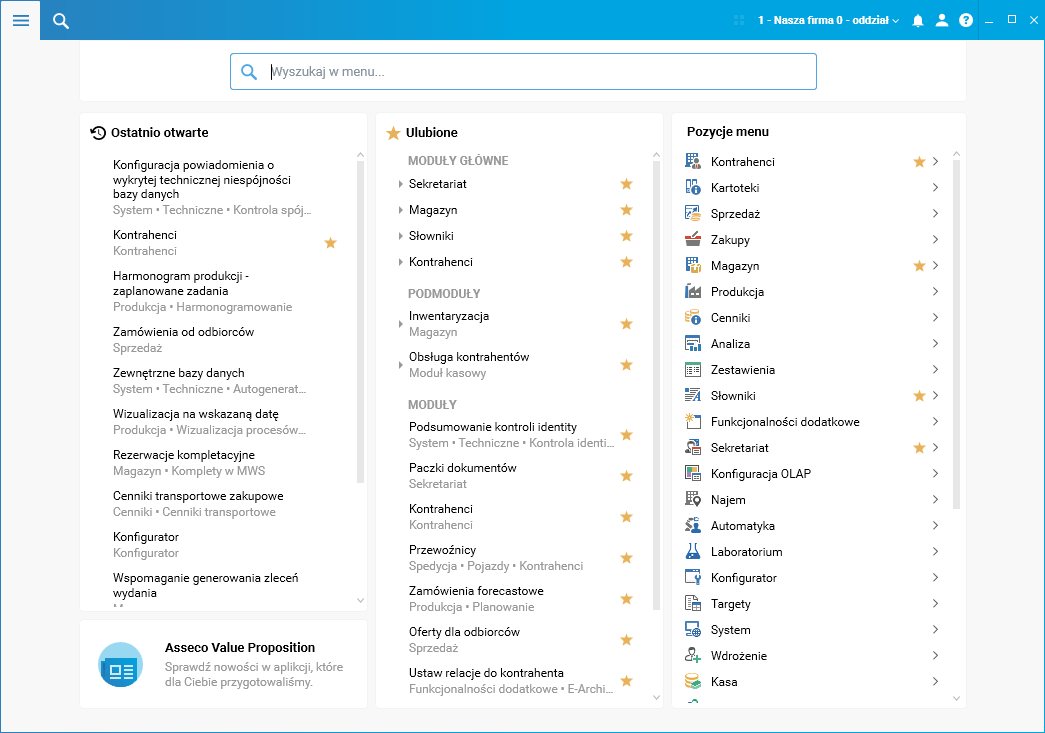Click the grid apps icon near company name
This screenshot has height=733, width=1045.
(x=738, y=21)
